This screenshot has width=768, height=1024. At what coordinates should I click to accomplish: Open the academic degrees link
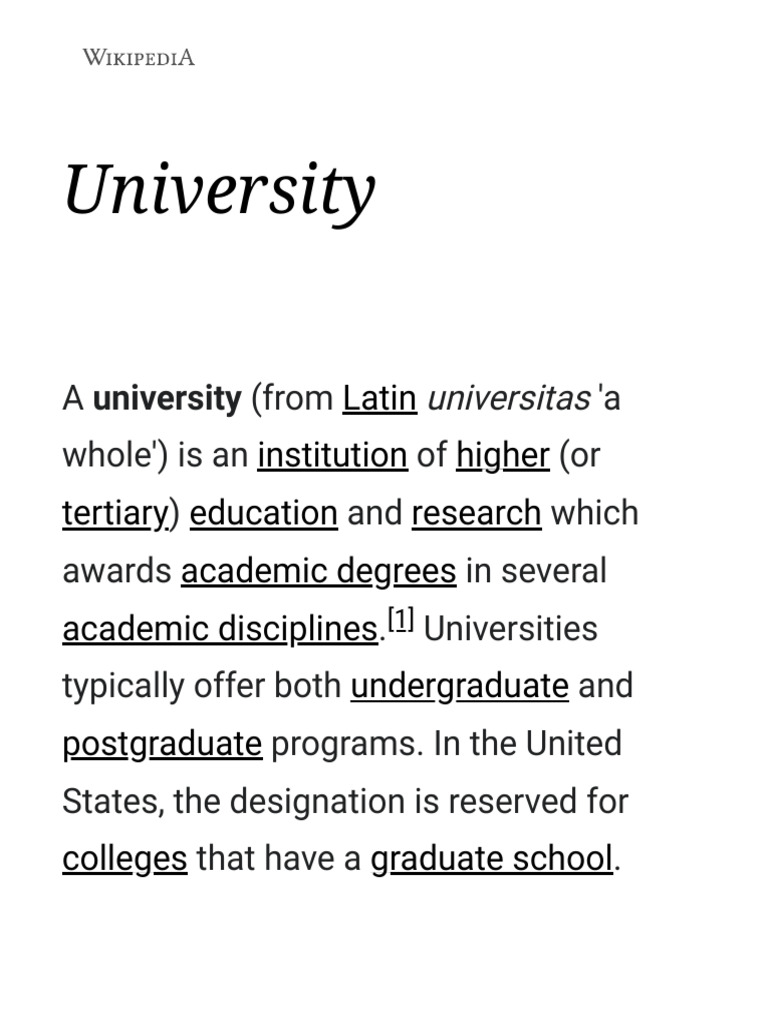tap(318, 571)
